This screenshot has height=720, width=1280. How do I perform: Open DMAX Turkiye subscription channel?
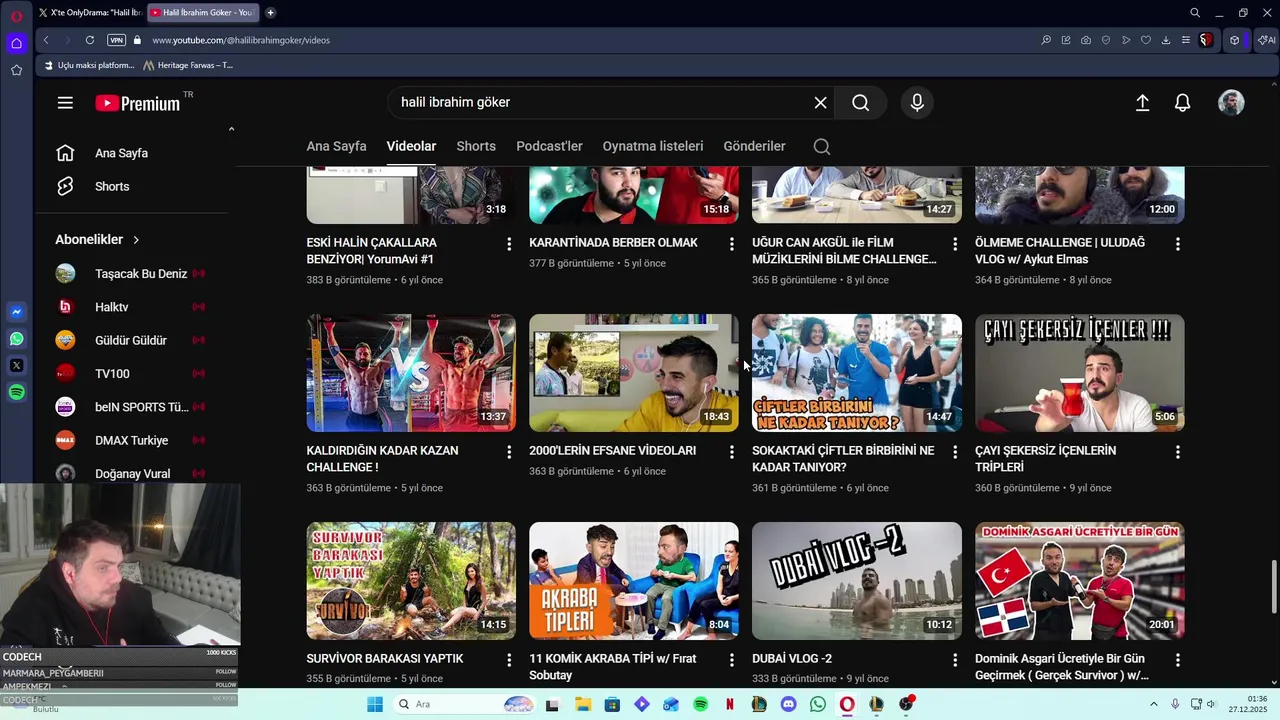tap(132, 440)
